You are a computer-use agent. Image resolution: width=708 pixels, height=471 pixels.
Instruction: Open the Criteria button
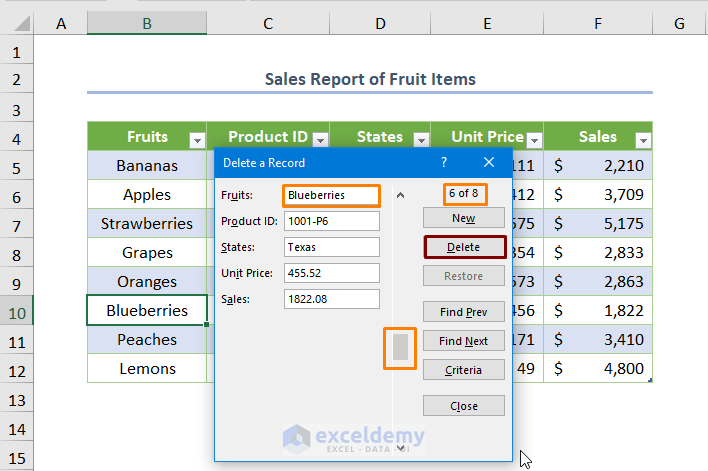pos(463,370)
